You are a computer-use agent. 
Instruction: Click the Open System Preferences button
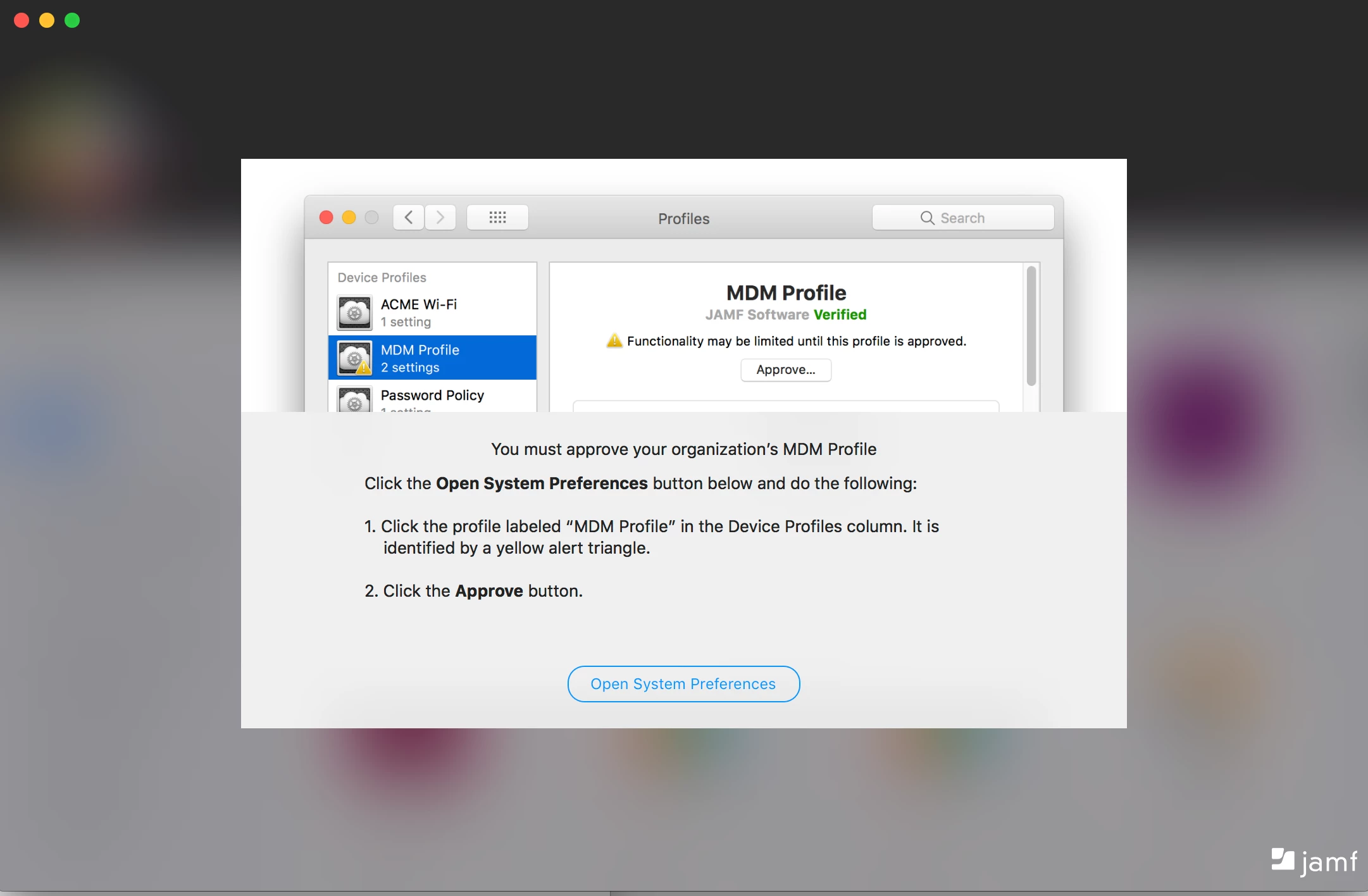tap(683, 683)
